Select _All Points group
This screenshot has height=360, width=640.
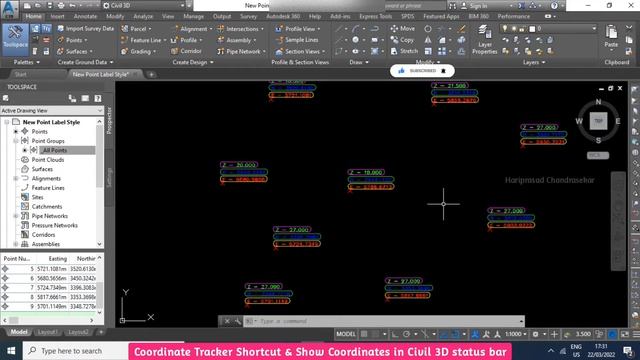[55, 150]
